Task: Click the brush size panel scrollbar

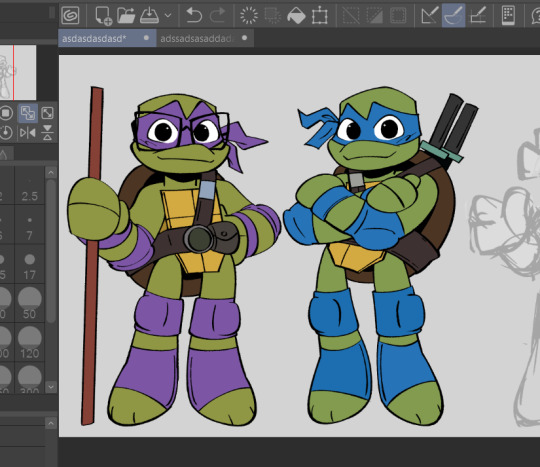Action: [x=51, y=251]
